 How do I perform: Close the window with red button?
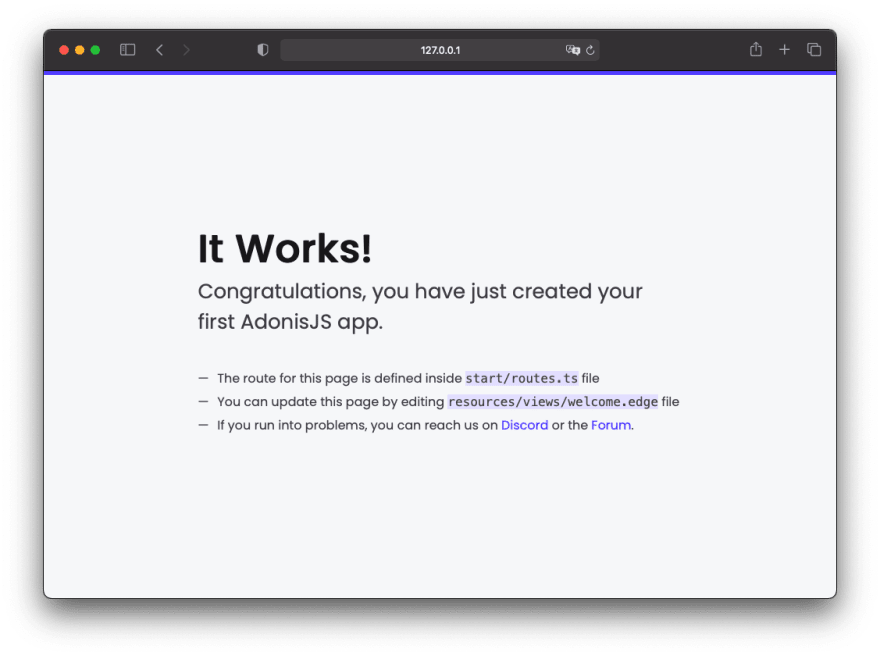coord(64,50)
